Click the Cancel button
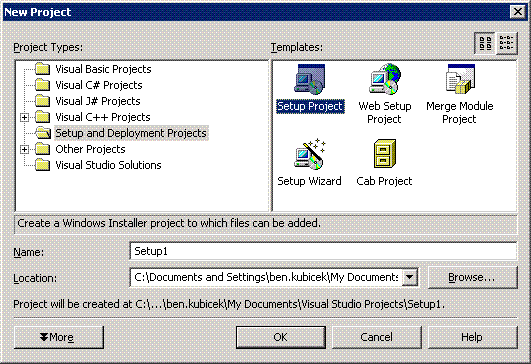The width and height of the screenshot is (531, 364). click(x=377, y=337)
